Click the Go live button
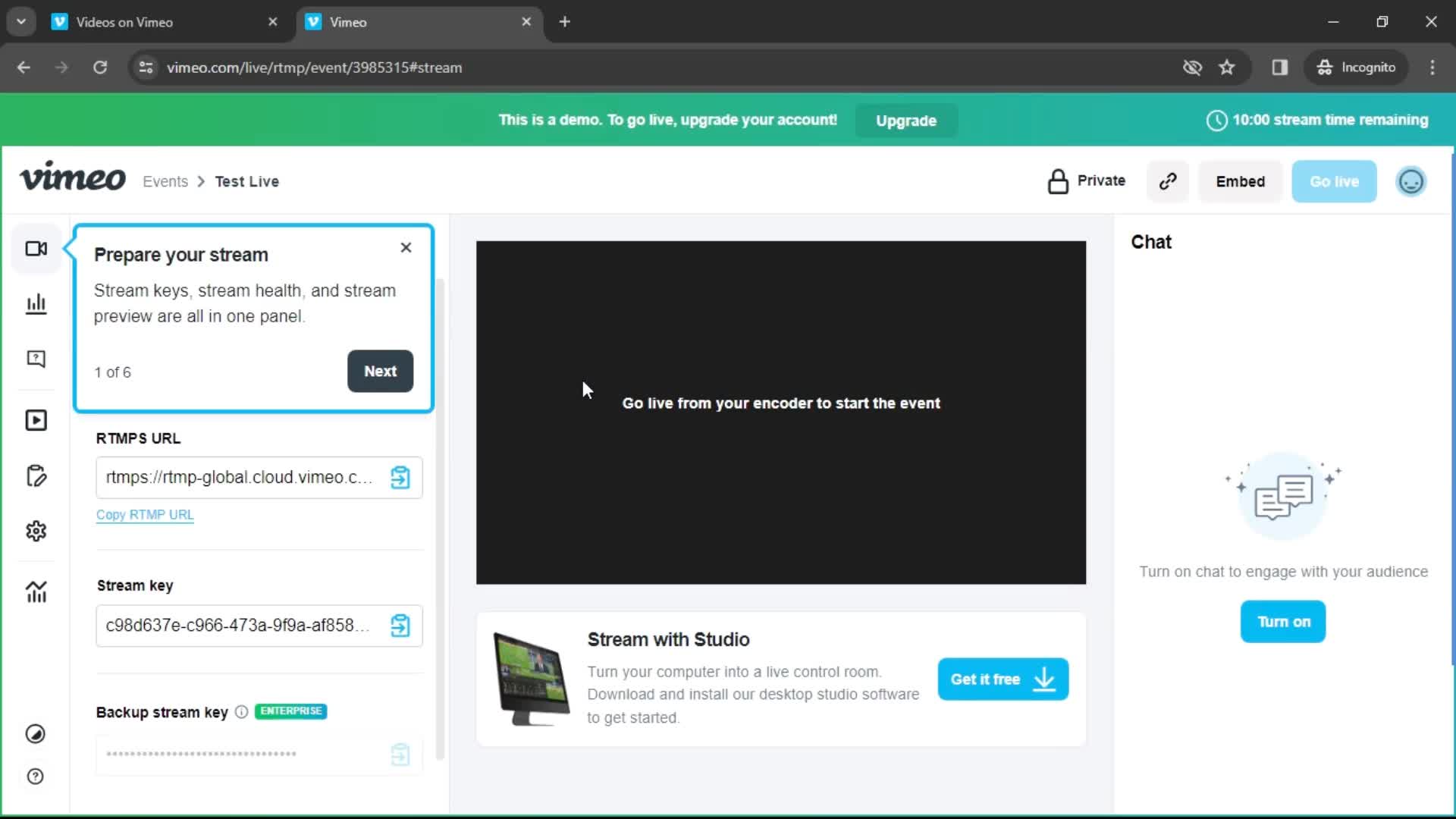This screenshot has width=1456, height=819. [1335, 181]
